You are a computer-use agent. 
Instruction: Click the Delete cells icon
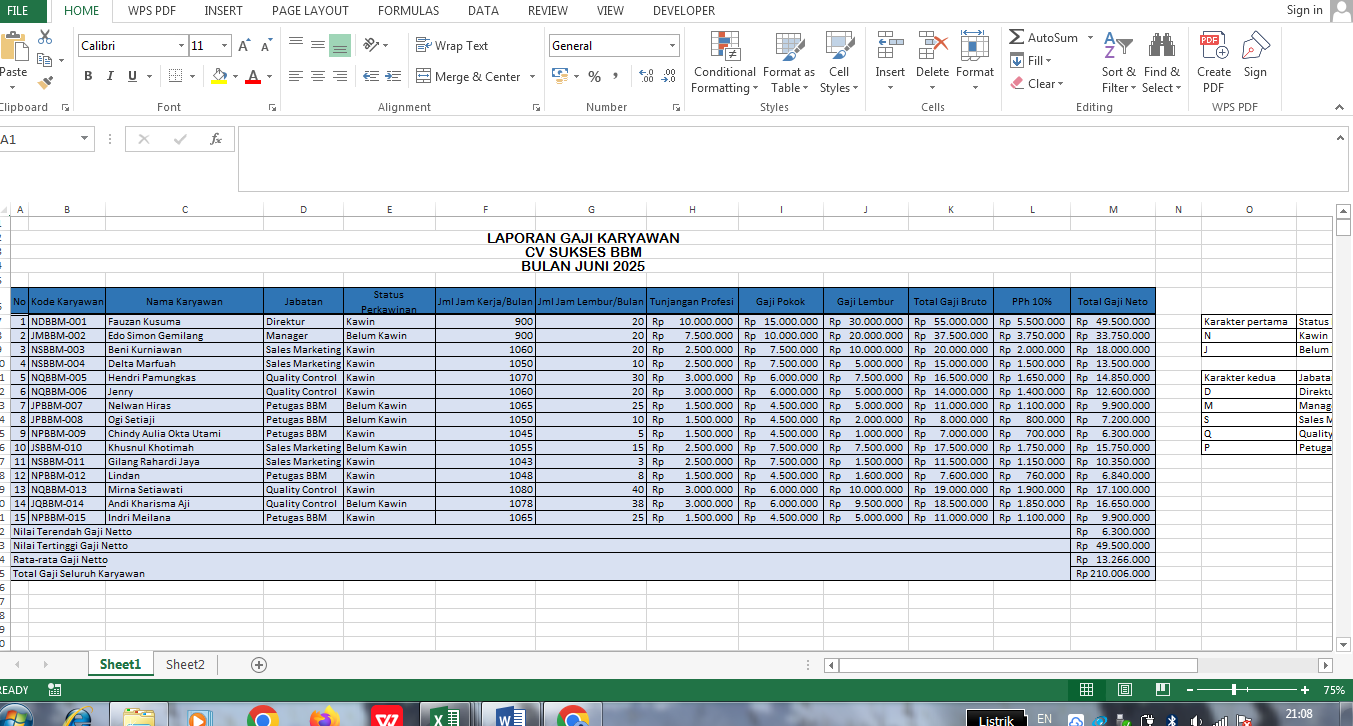932,46
